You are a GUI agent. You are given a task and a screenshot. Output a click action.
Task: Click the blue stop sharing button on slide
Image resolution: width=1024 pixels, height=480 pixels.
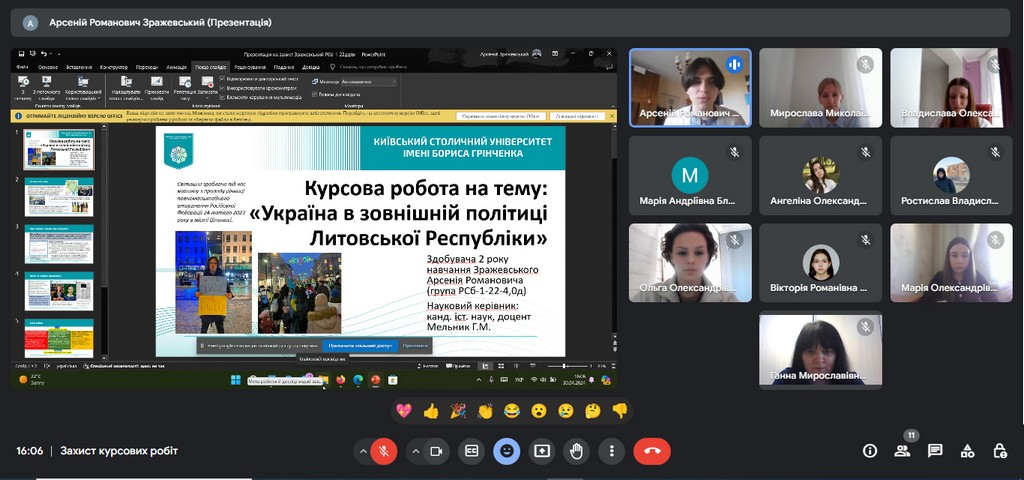coord(360,345)
